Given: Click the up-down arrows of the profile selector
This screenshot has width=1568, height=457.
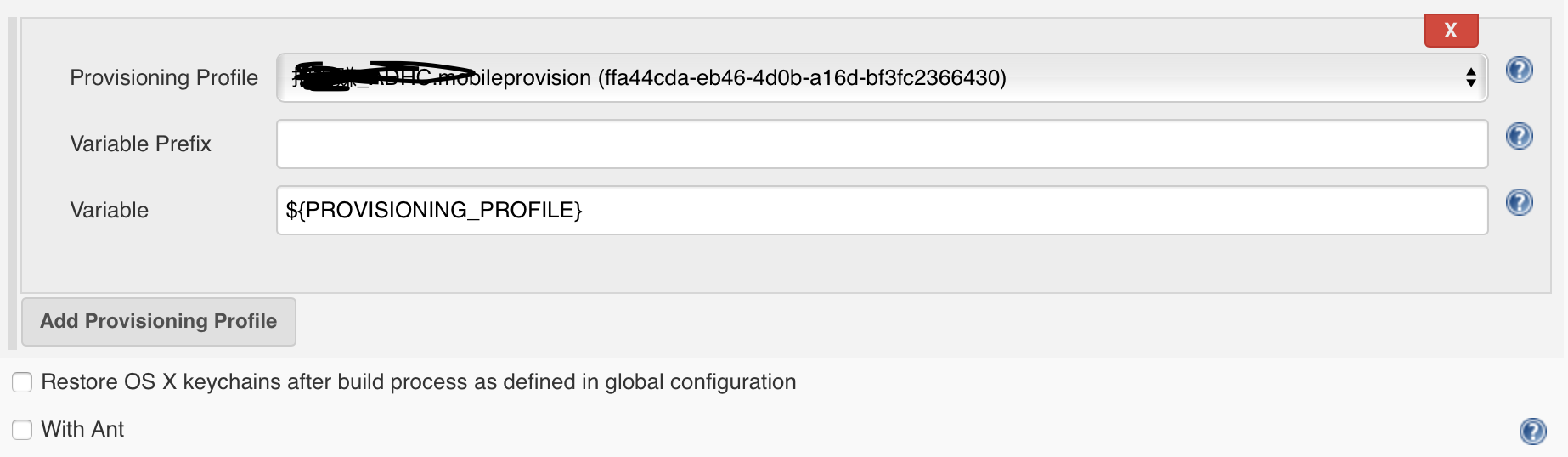Looking at the screenshot, I should coord(1470,78).
